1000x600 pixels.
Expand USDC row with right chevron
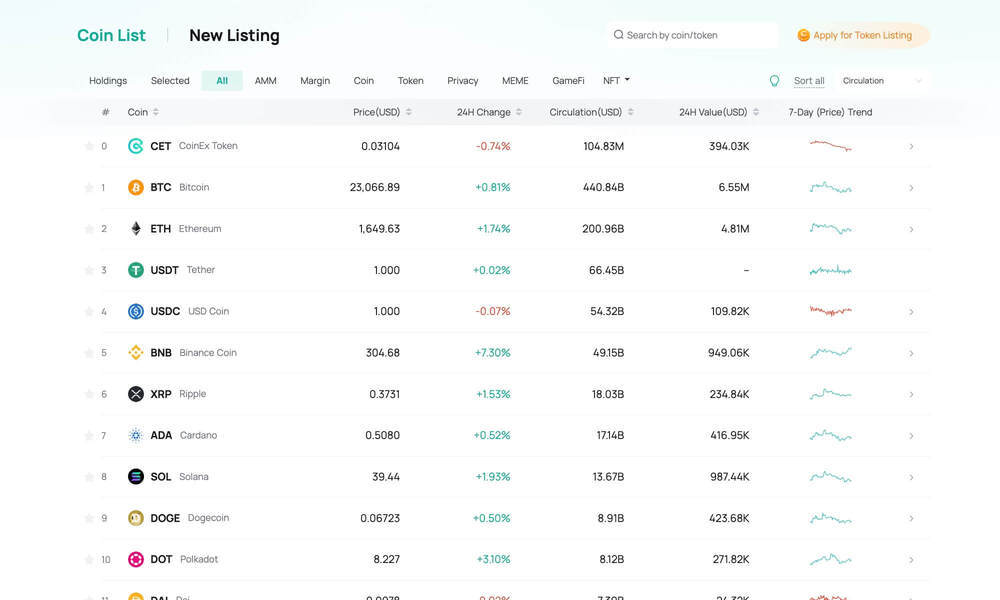click(911, 312)
